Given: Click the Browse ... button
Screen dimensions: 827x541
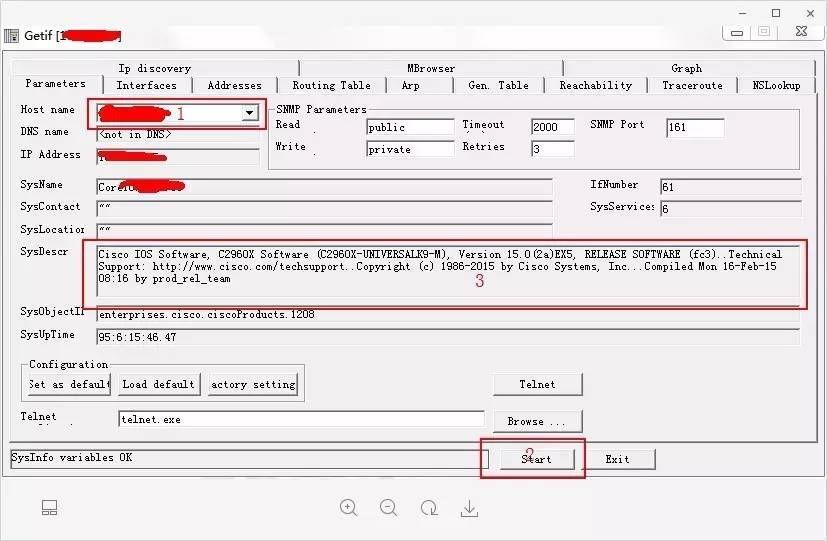Looking at the screenshot, I should click(x=537, y=421).
